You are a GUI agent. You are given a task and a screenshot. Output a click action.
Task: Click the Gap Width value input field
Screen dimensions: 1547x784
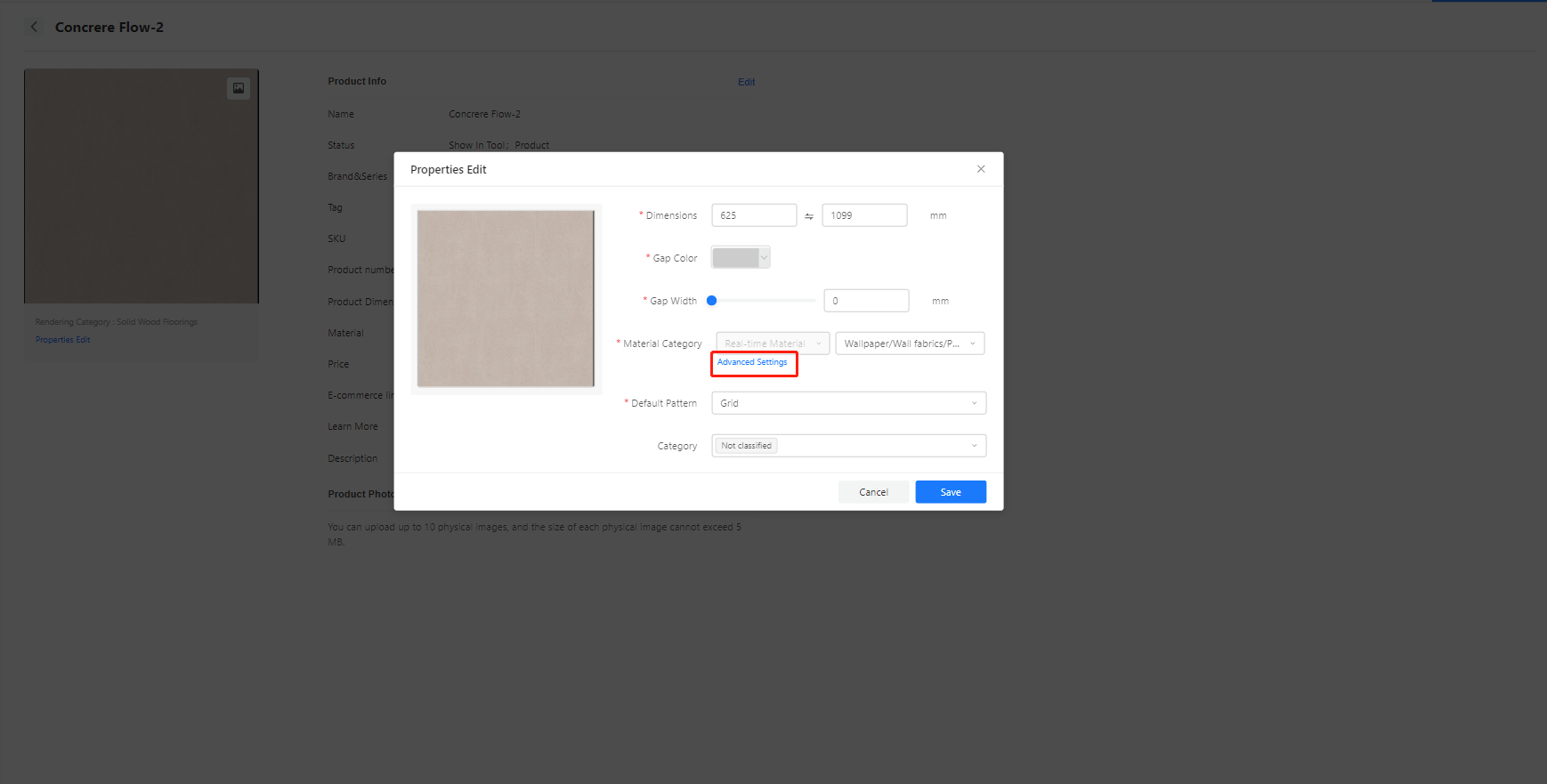pos(865,301)
